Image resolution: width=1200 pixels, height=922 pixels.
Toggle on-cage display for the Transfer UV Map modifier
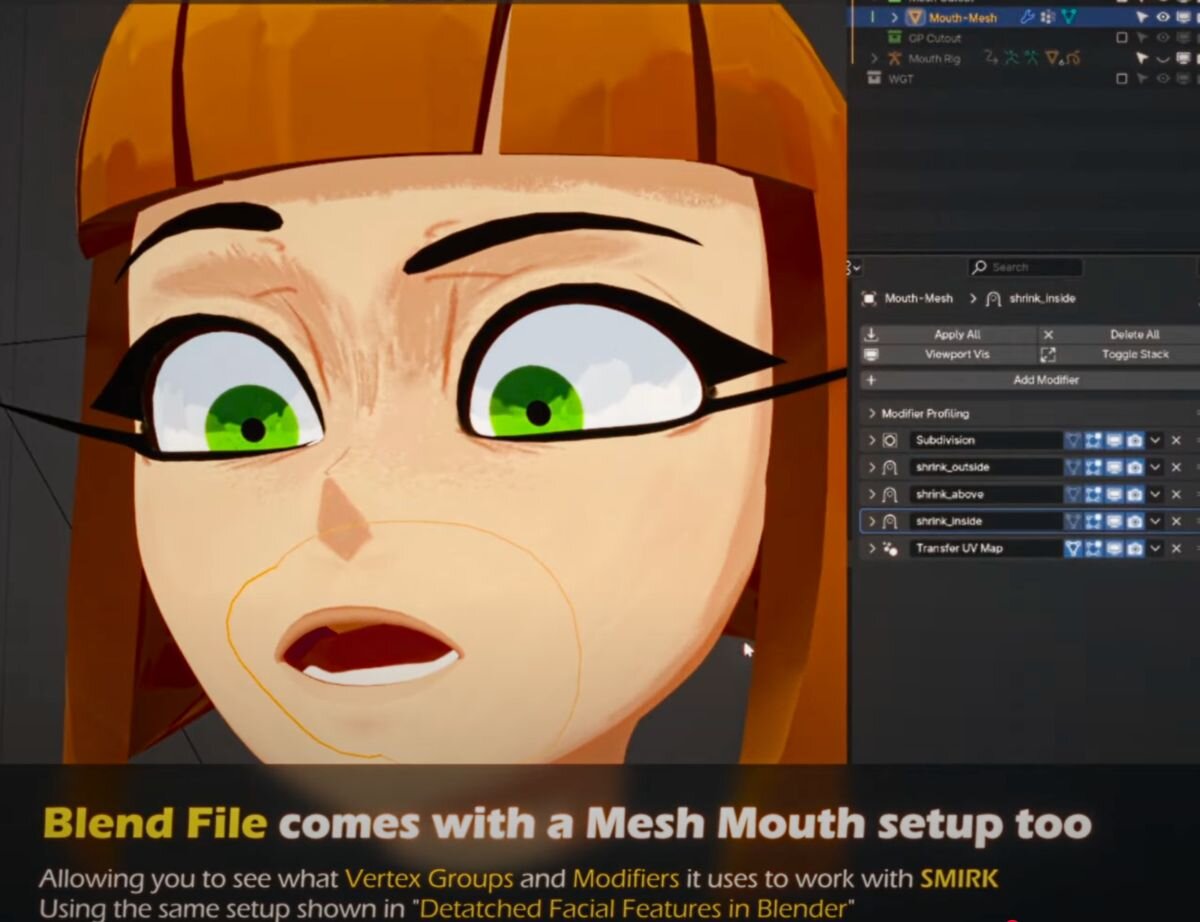tap(1073, 548)
